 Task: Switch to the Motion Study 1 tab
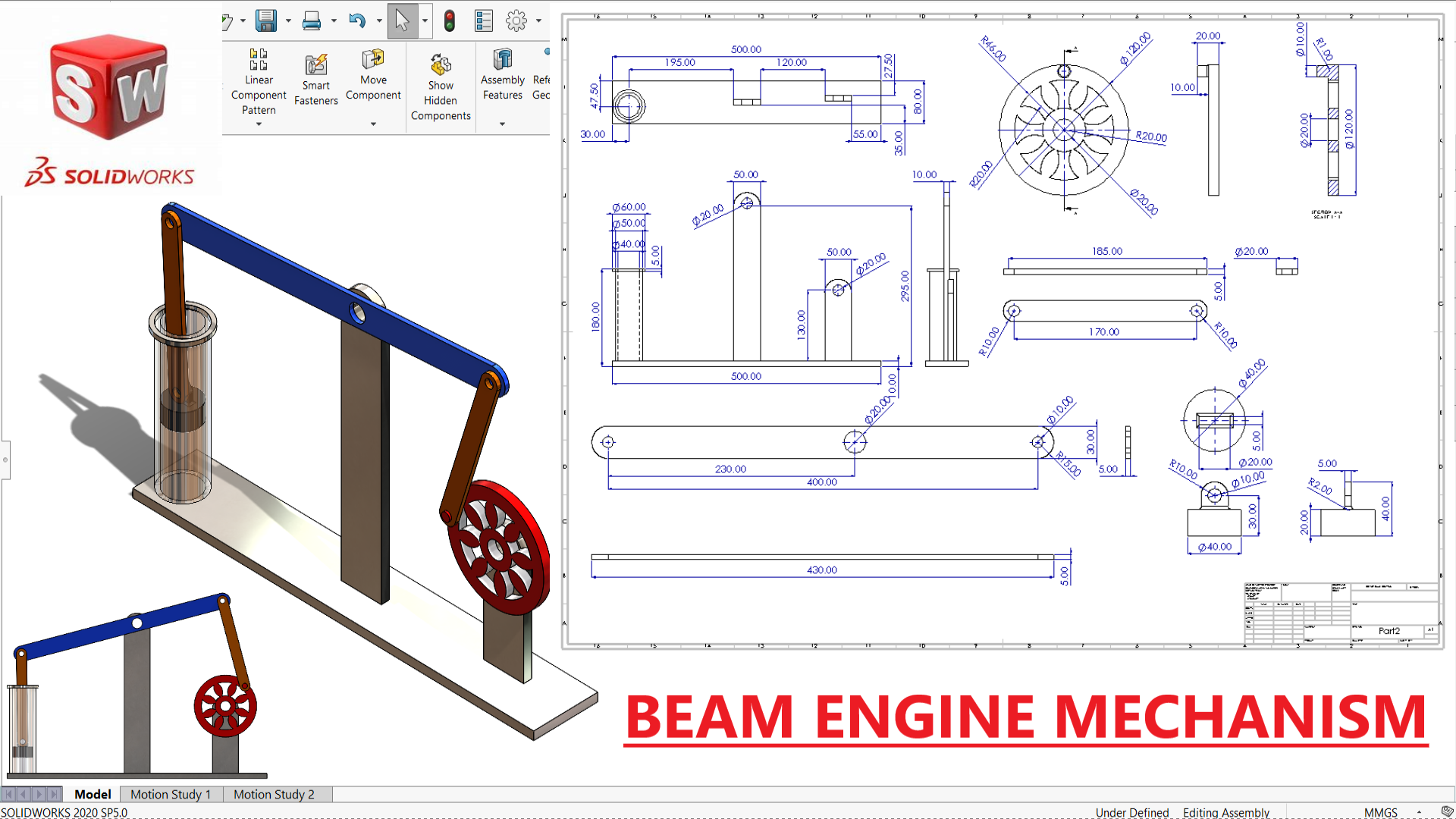(170, 794)
